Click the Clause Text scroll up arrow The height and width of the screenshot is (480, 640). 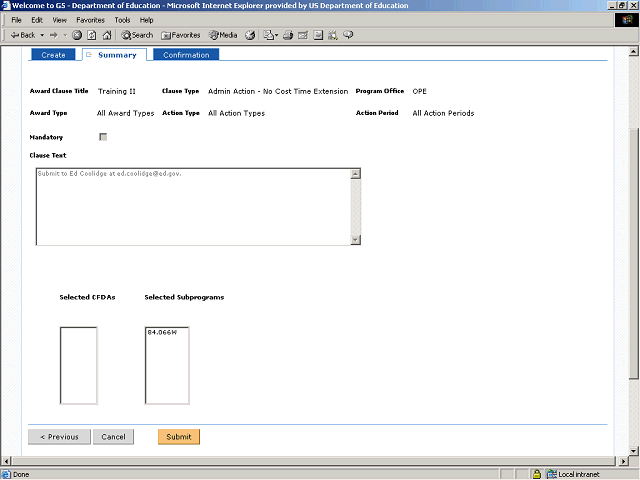click(x=356, y=174)
